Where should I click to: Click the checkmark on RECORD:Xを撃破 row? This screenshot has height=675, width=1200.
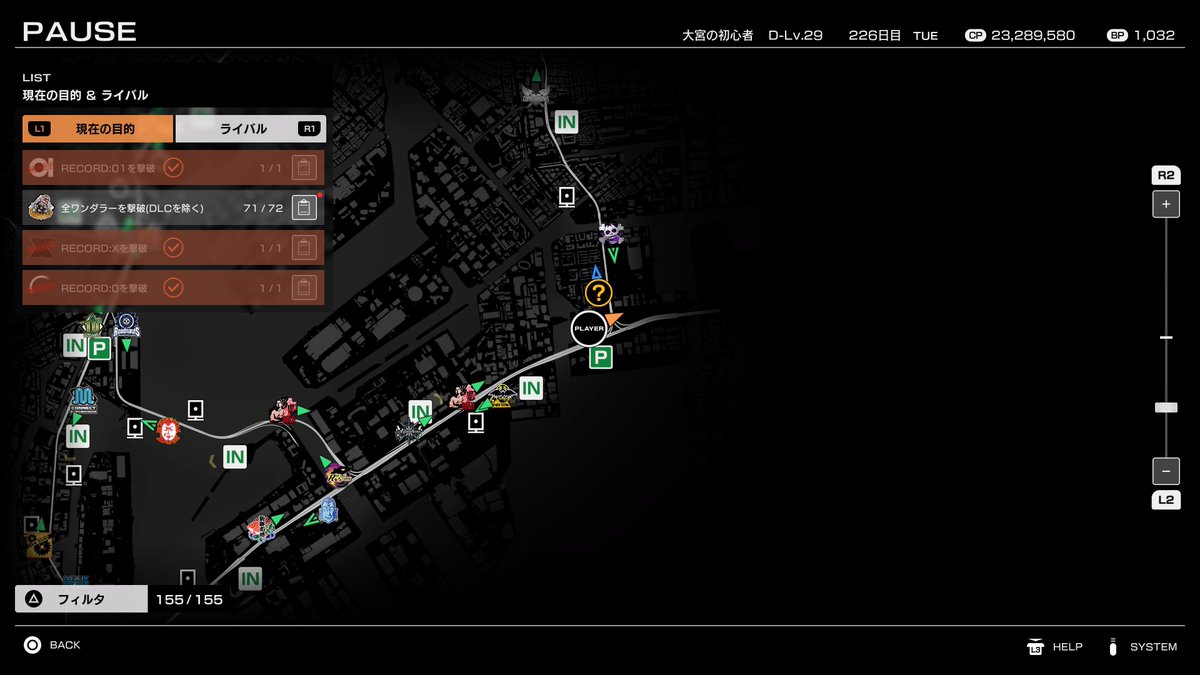[x=173, y=247]
